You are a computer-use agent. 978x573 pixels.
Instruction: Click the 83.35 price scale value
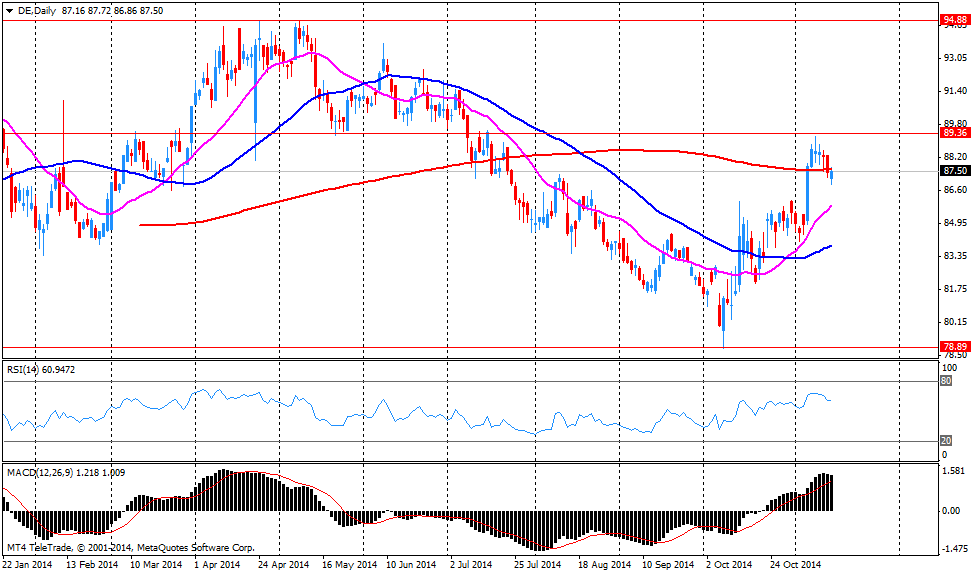pyautogui.click(x=956, y=256)
